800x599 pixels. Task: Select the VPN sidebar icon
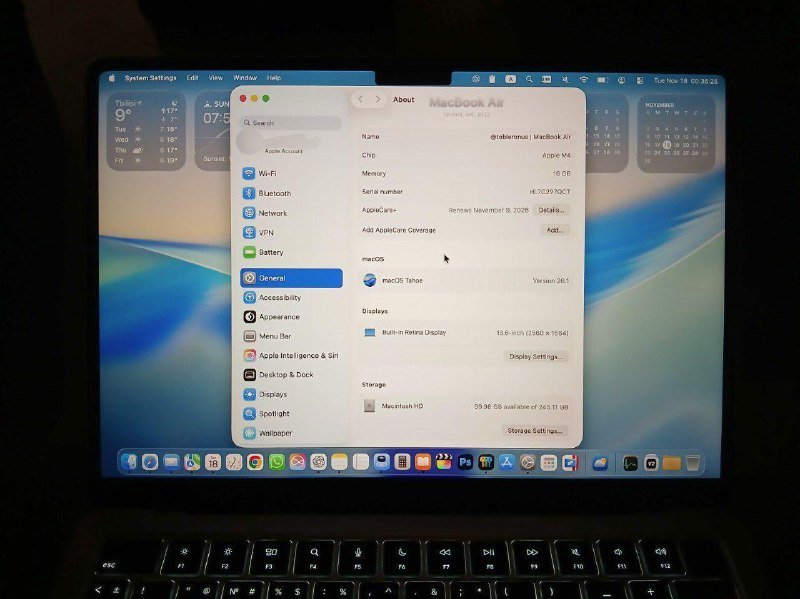[x=263, y=232]
